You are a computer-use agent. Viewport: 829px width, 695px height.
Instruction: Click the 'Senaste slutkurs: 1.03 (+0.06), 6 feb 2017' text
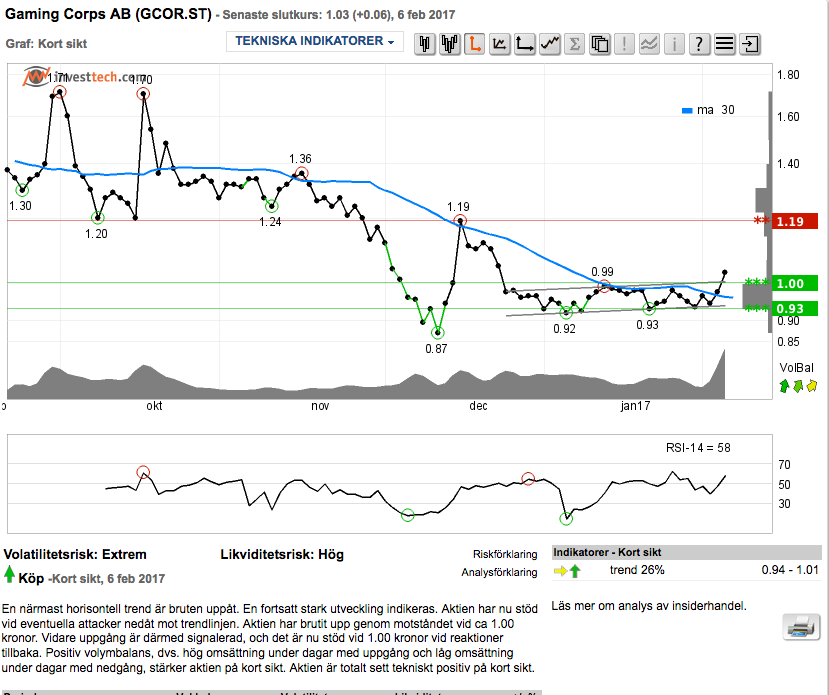pos(339,15)
